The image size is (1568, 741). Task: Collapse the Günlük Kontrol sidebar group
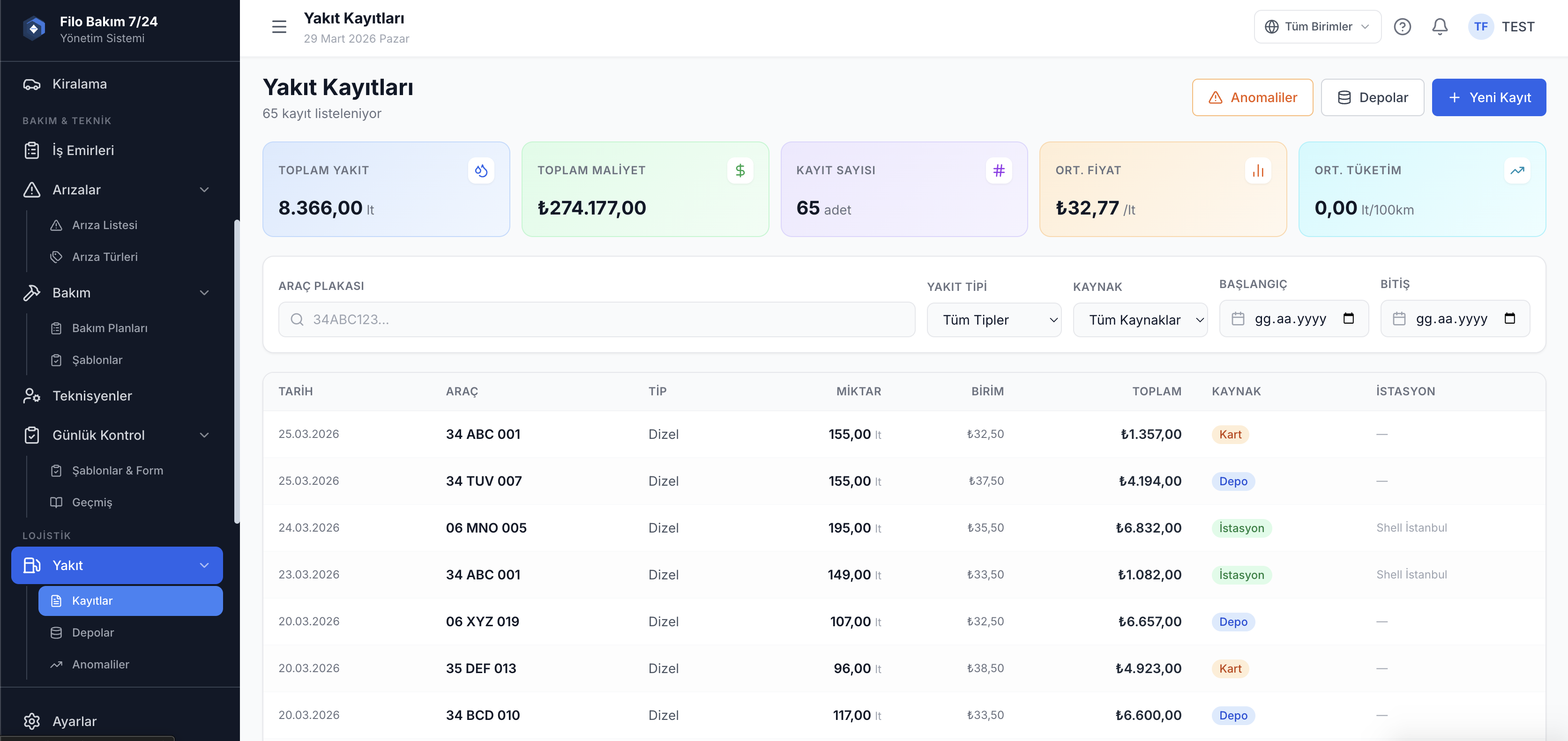pos(204,435)
